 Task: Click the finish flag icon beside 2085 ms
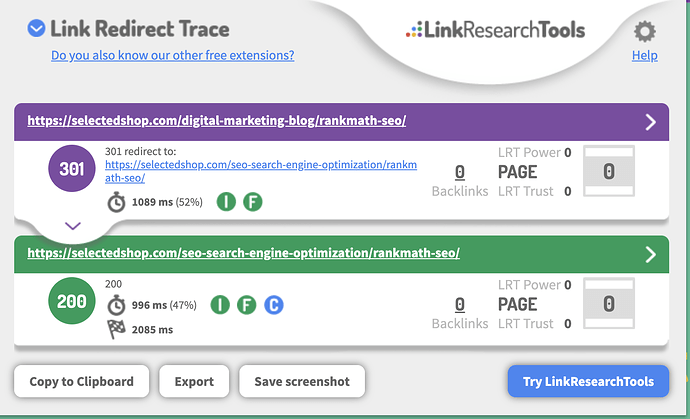[x=116, y=326]
